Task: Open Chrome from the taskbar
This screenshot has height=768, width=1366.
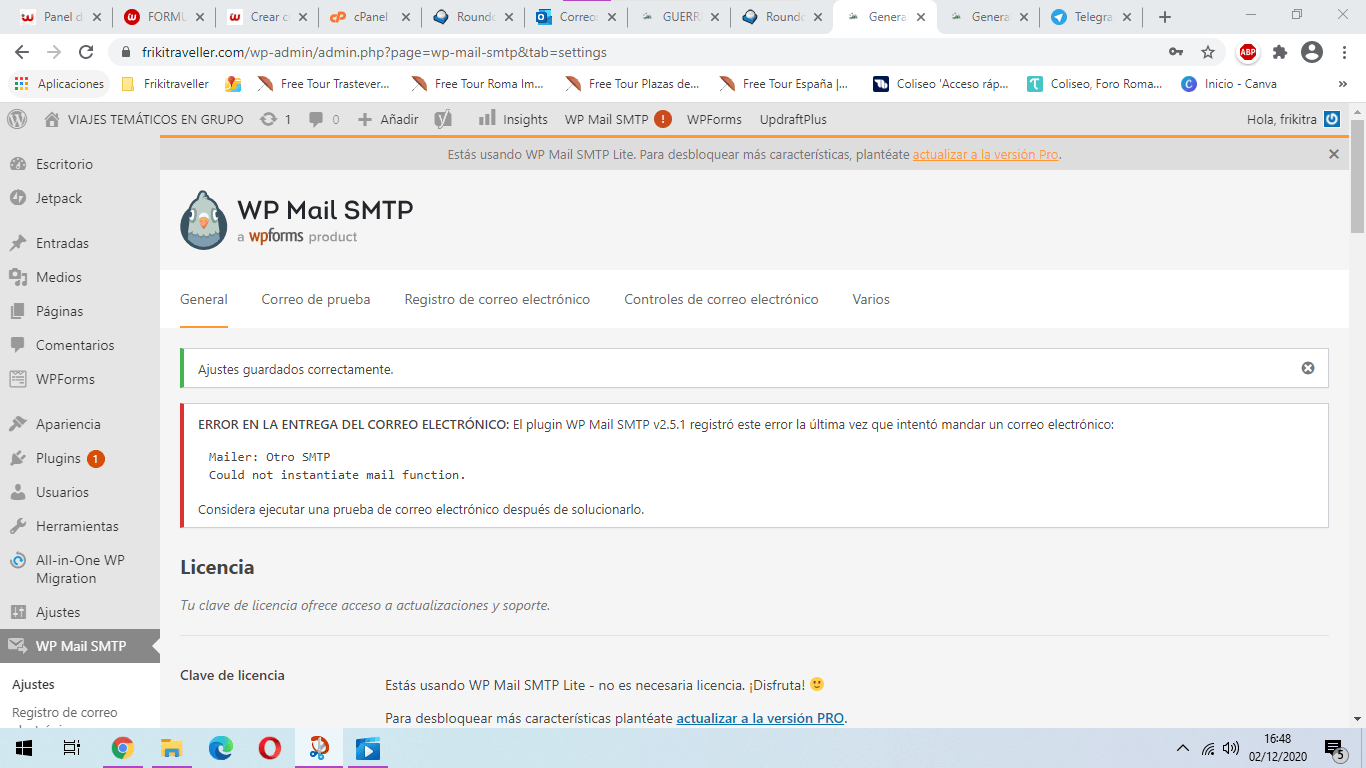Action: coord(122,748)
